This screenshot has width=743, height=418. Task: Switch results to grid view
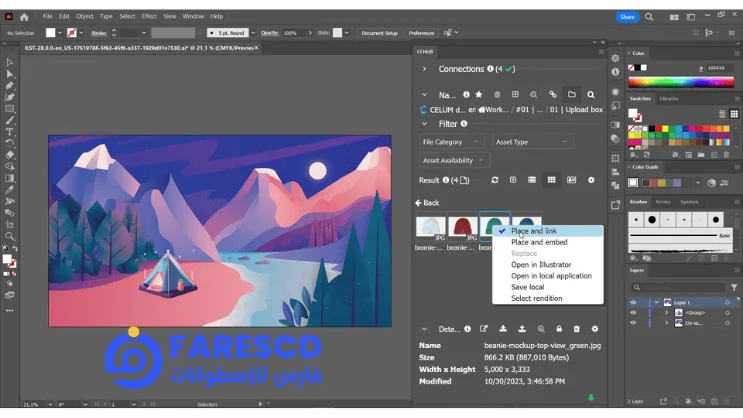pyautogui.click(x=551, y=180)
